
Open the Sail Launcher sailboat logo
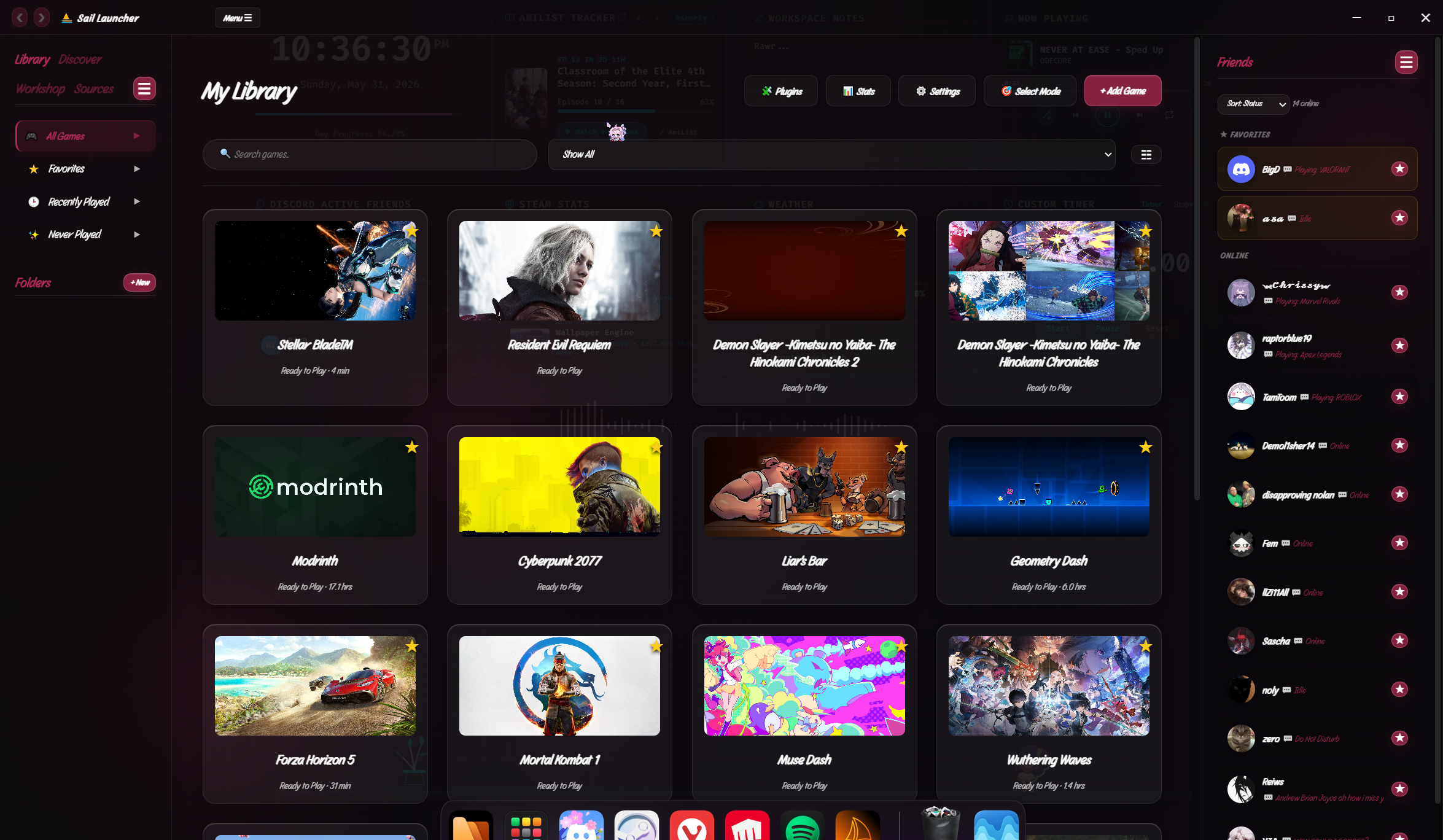tap(66, 18)
